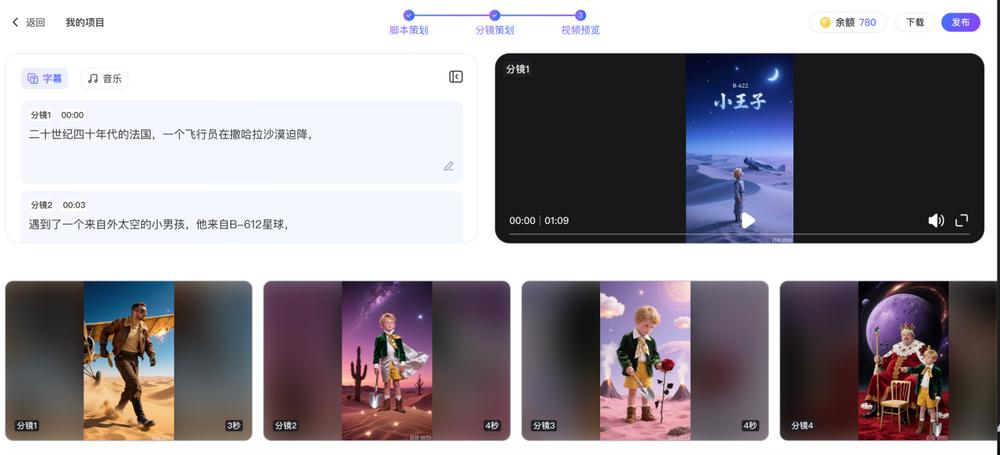Switch to the 字幕 tab

[45, 78]
